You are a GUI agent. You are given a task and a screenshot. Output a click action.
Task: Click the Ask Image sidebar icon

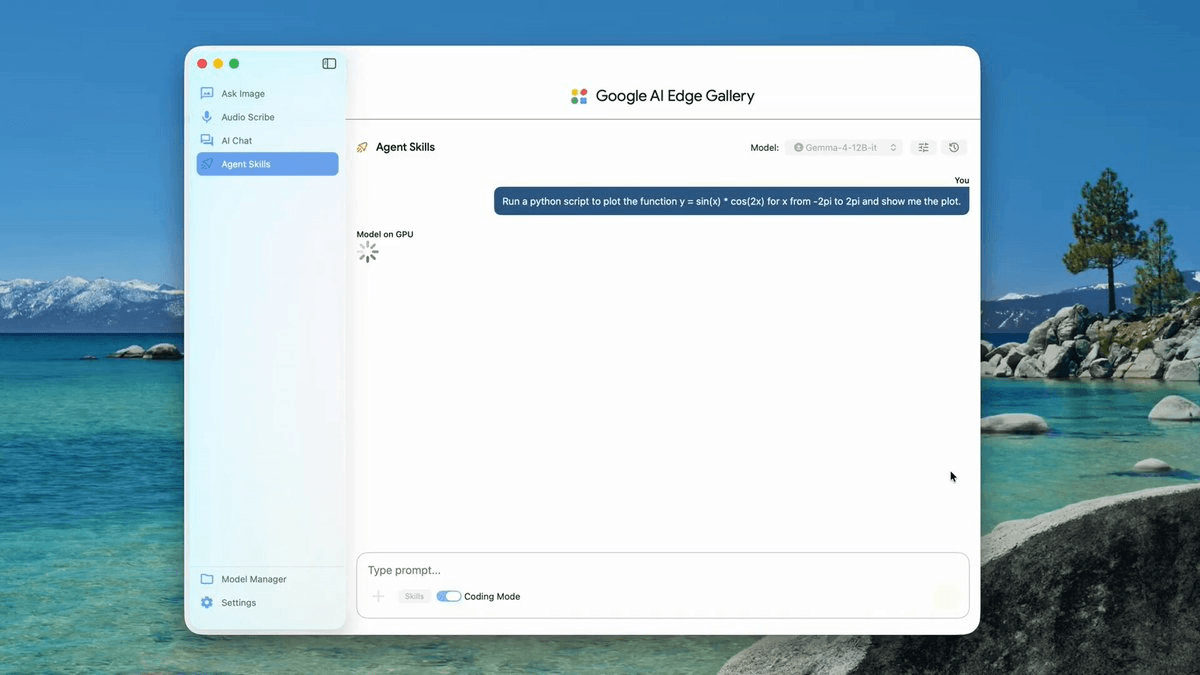tap(207, 93)
